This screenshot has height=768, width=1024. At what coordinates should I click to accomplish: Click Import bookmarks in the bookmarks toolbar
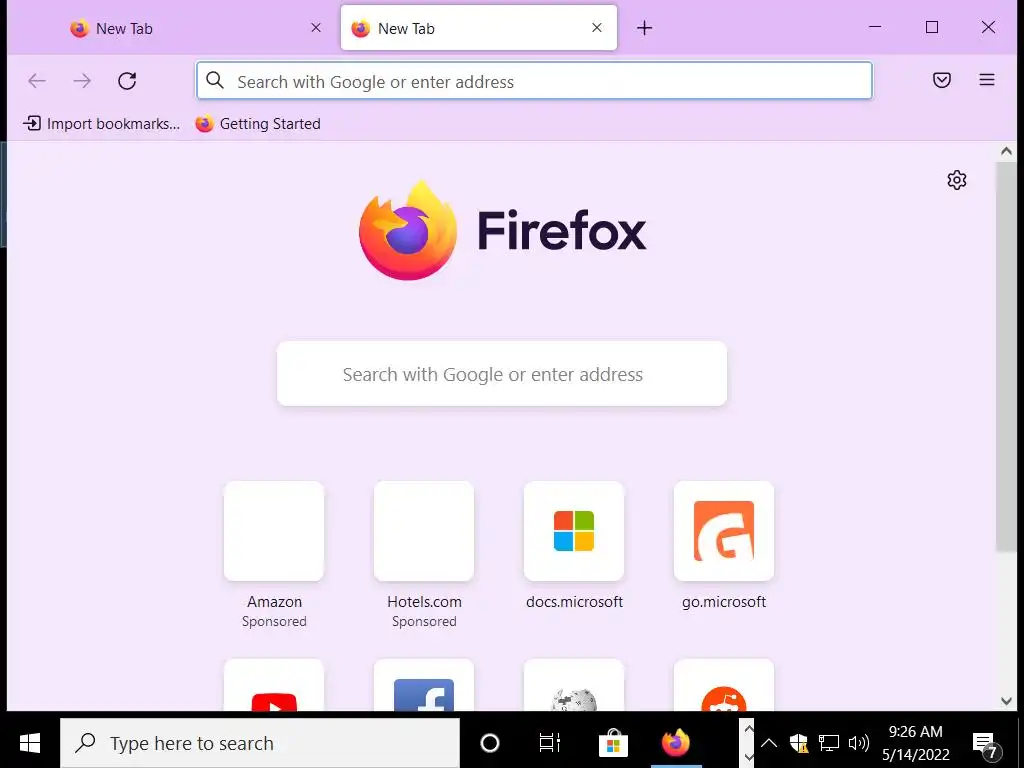point(101,123)
